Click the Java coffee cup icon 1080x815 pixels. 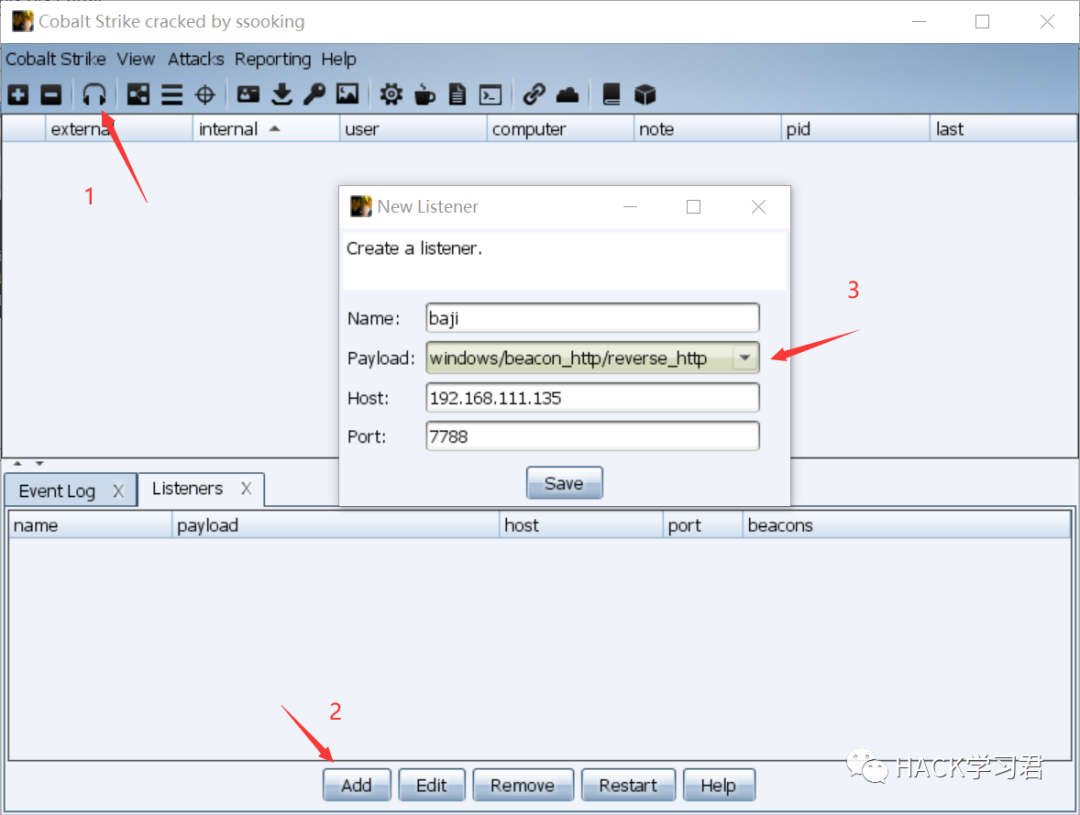pyautogui.click(x=424, y=94)
